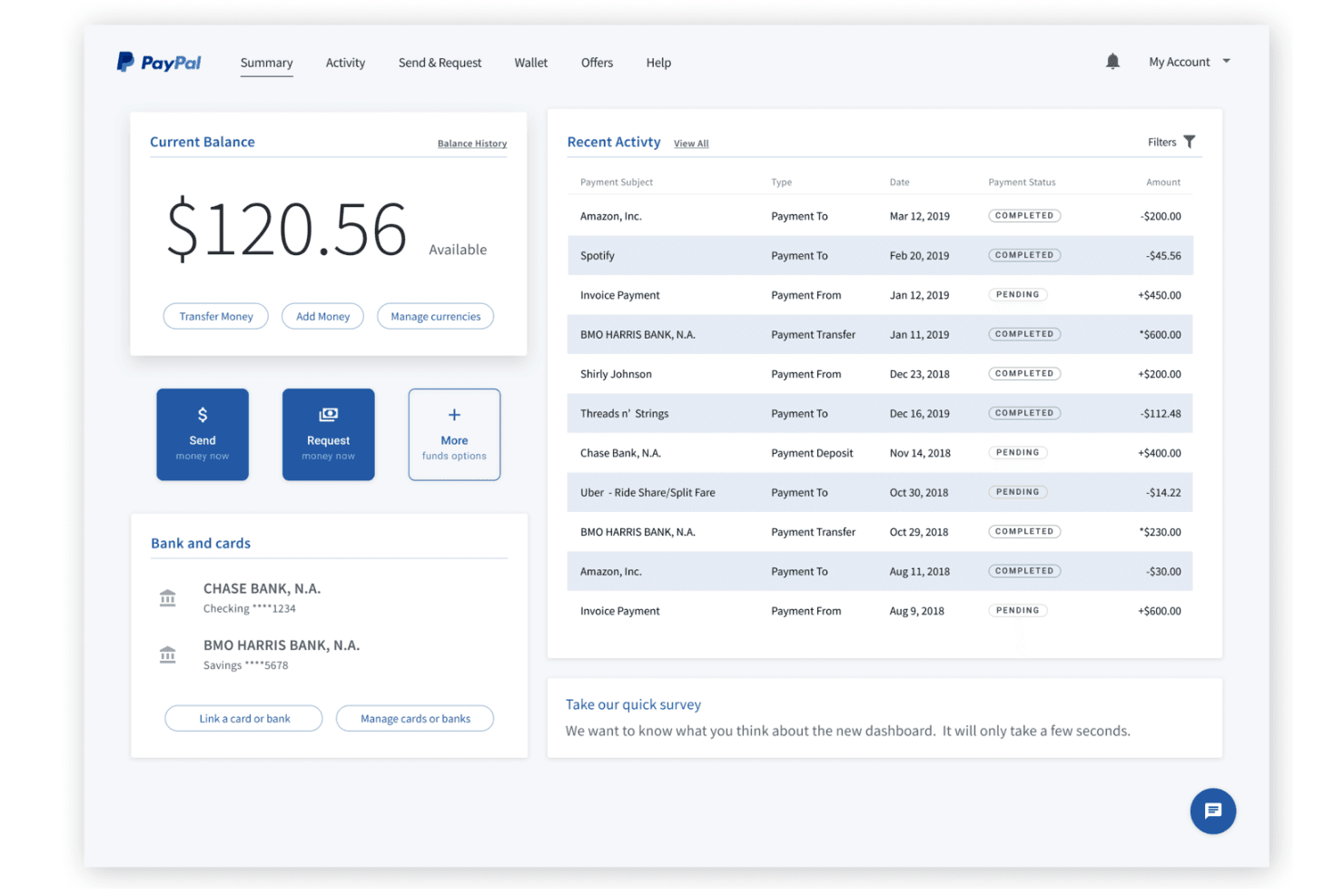Image resolution: width=1344 pixels, height=896 pixels.
Task: Click the -$112.48 amount
Action: click(1161, 413)
